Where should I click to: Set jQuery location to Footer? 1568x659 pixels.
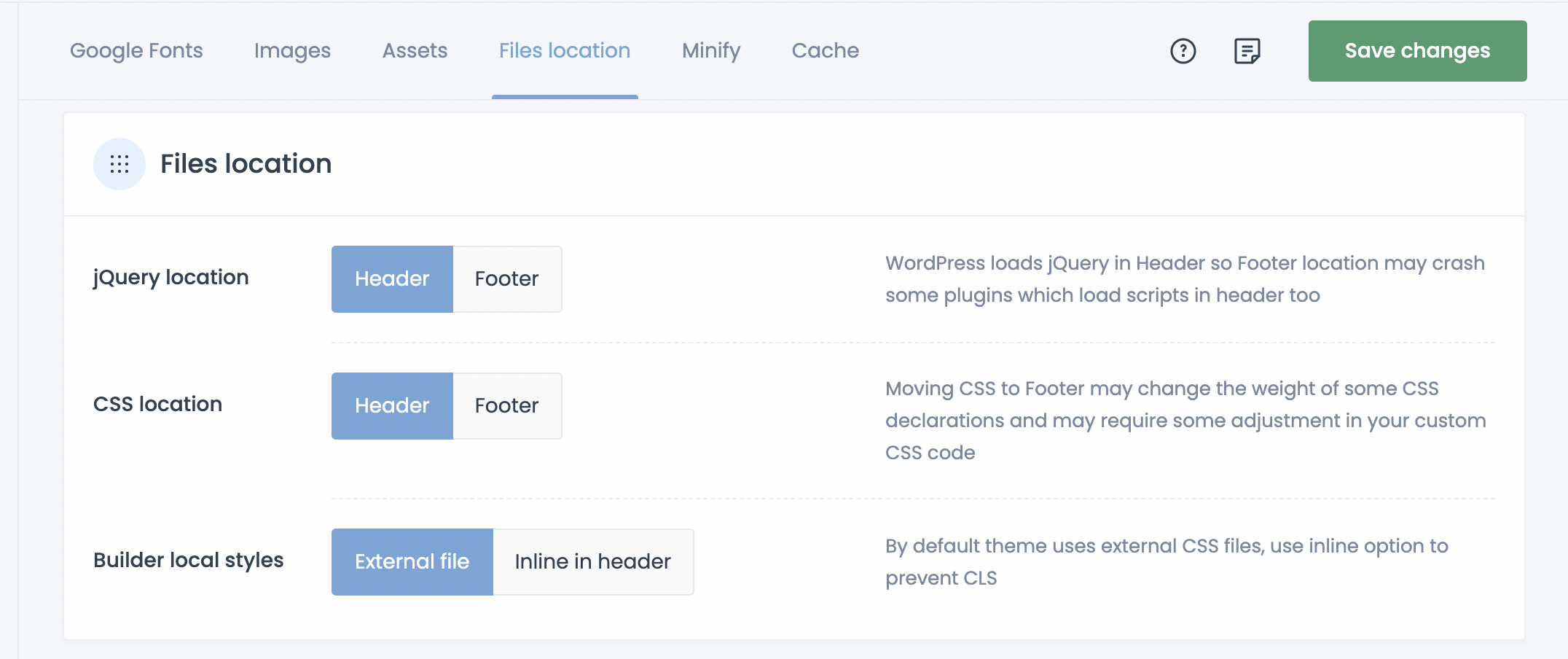pyautogui.click(x=507, y=279)
